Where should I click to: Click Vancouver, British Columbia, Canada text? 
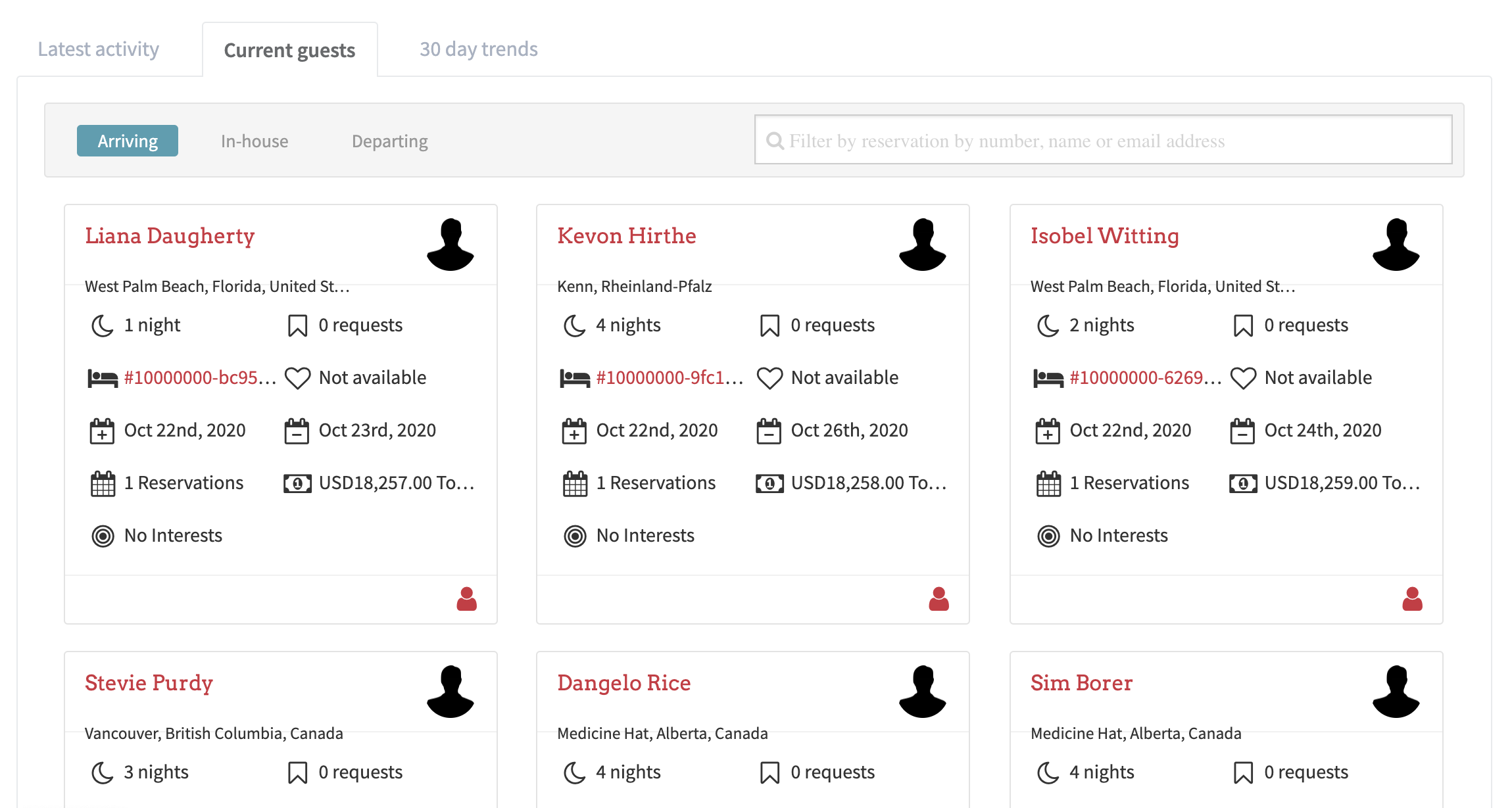214,733
